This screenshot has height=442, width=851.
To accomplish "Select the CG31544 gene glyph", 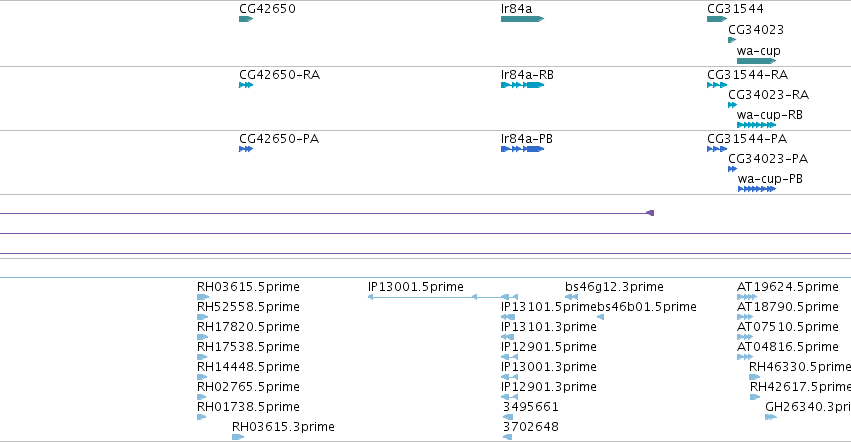I will (717, 19).
